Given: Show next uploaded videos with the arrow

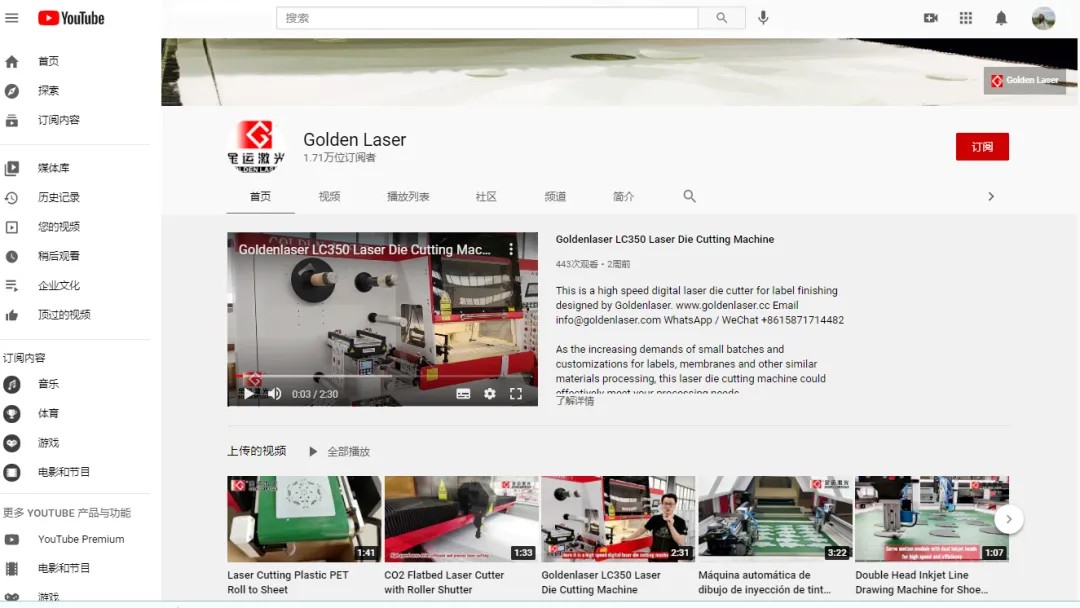Looking at the screenshot, I should [x=1008, y=519].
